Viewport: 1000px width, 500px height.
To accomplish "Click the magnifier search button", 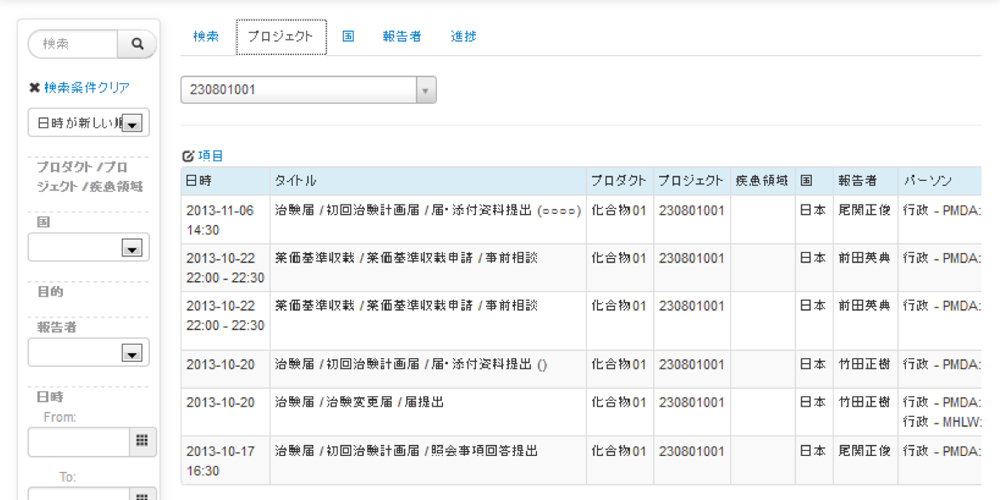I will coord(138,44).
